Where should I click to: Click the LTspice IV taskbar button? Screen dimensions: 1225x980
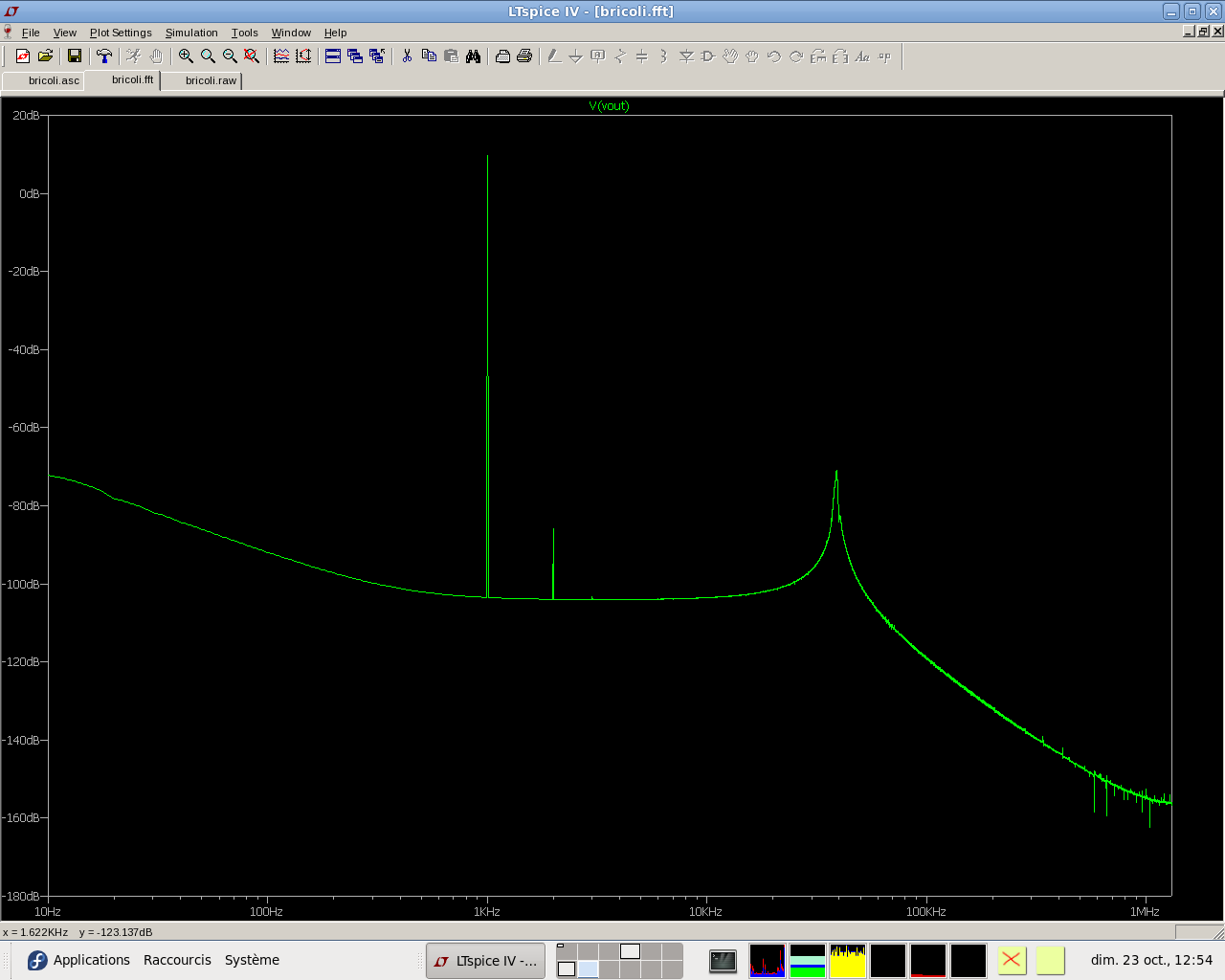486,961
